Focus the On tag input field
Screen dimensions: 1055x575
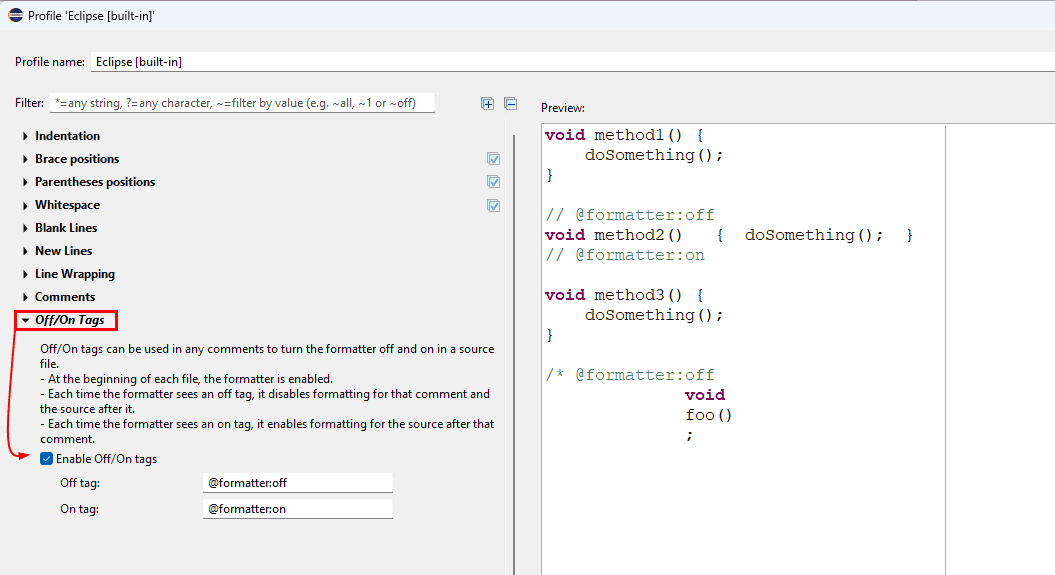297,508
